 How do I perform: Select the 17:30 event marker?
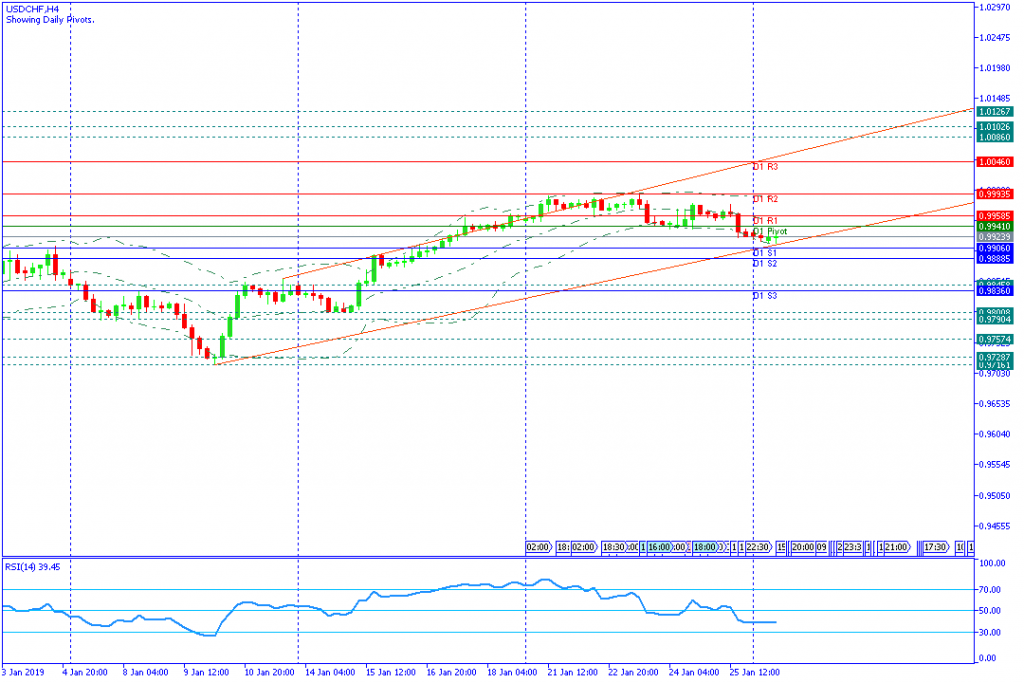(935, 547)
